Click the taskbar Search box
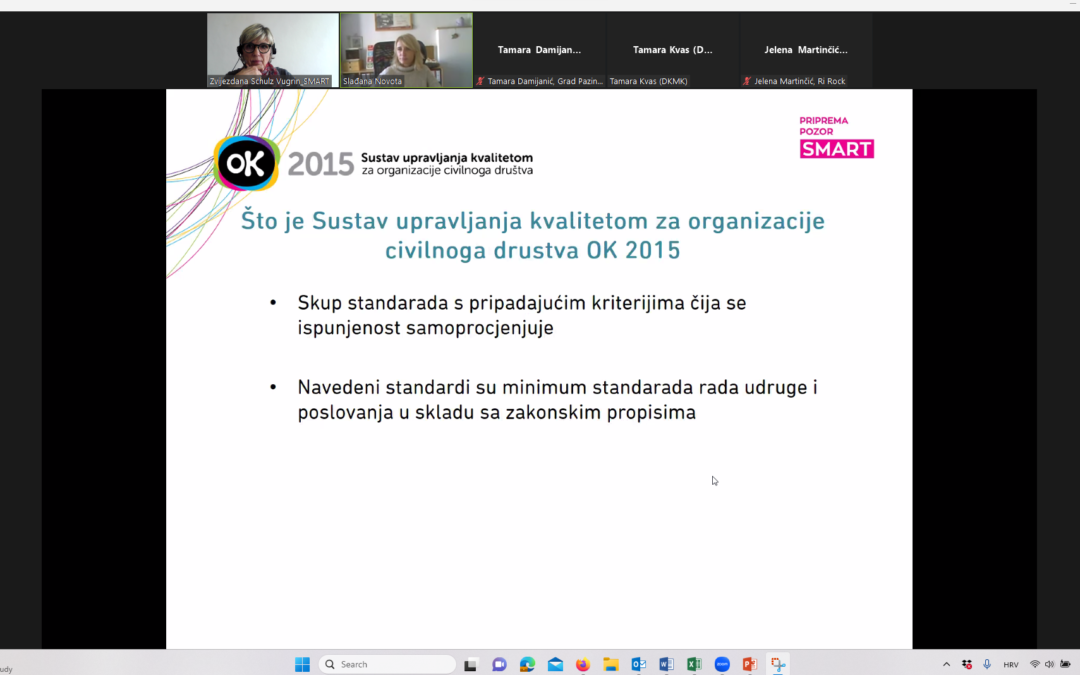 point(387,664)
